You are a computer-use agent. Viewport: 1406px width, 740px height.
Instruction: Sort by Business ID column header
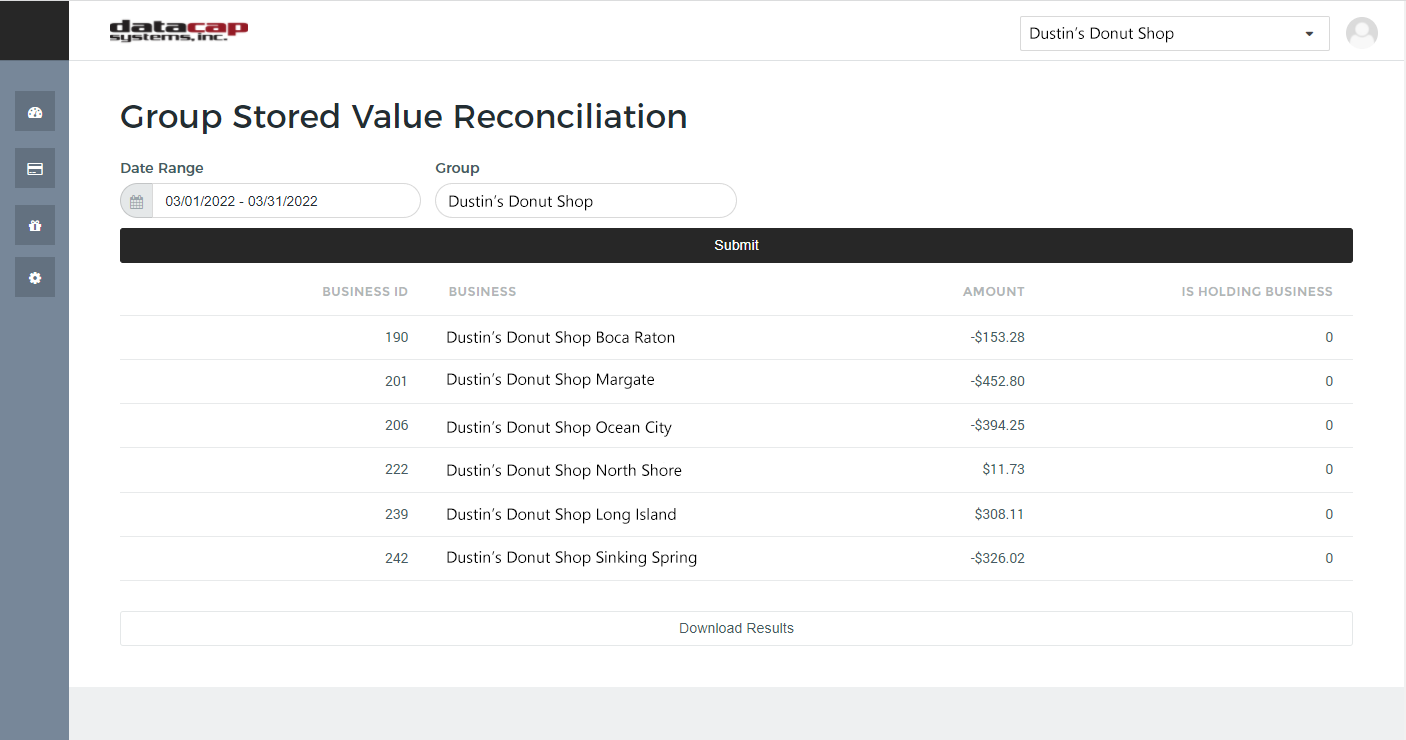(x=365, y=292)
